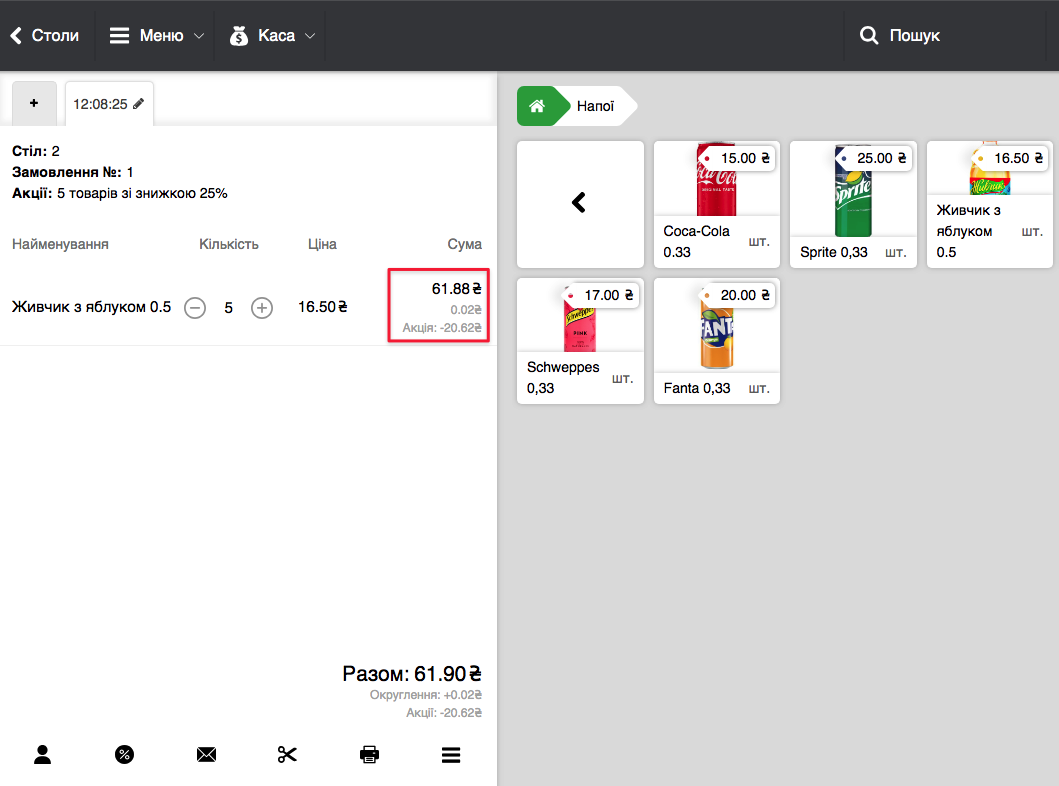Viewport: 1059px width, 786px height.
Task: Open the percent discount icon
Action: pyautogui.click(x=124, y=755)
